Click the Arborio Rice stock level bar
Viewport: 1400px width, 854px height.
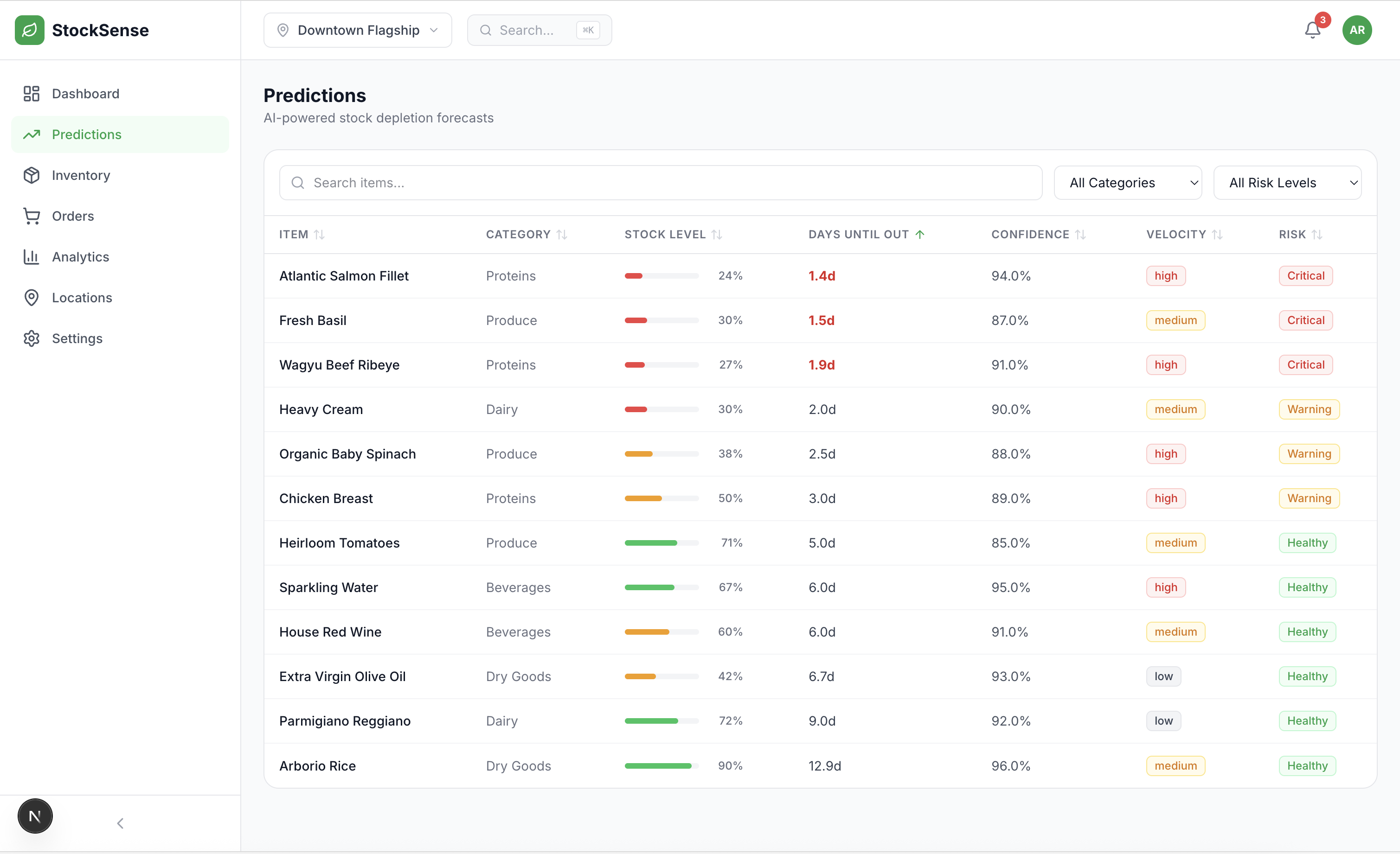point(661,765)
